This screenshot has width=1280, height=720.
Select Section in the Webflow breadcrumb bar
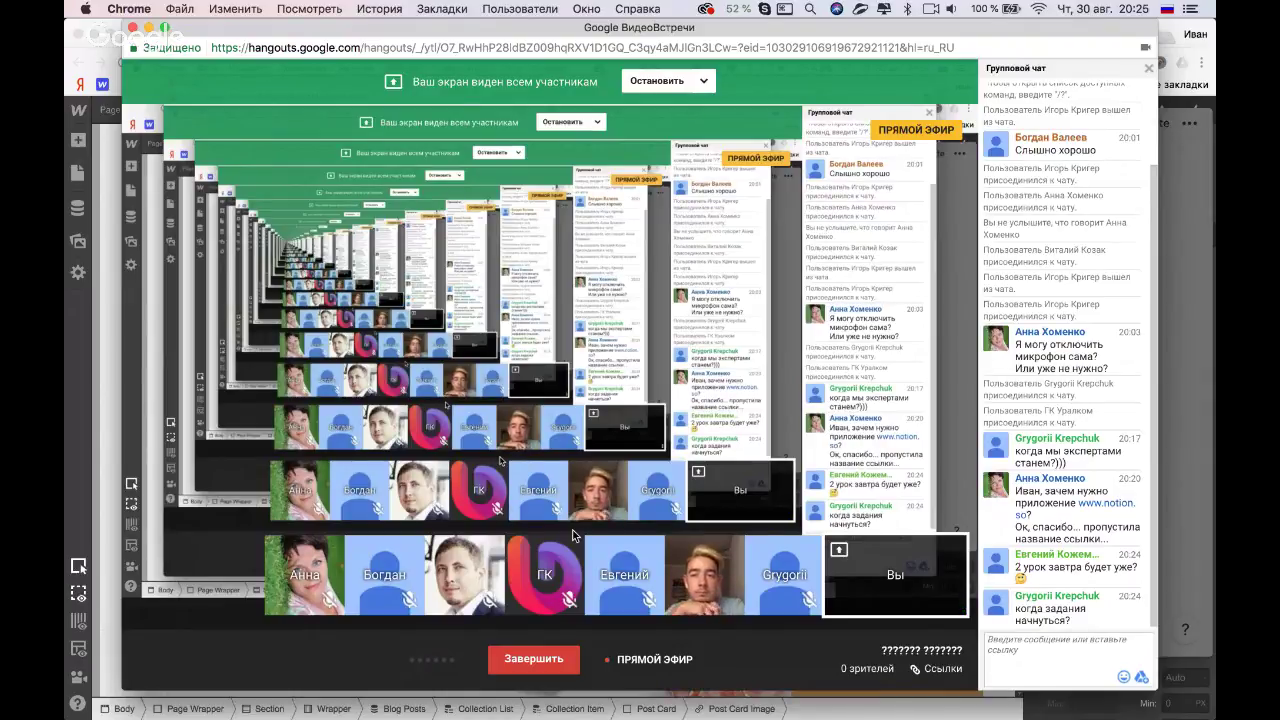263,709
